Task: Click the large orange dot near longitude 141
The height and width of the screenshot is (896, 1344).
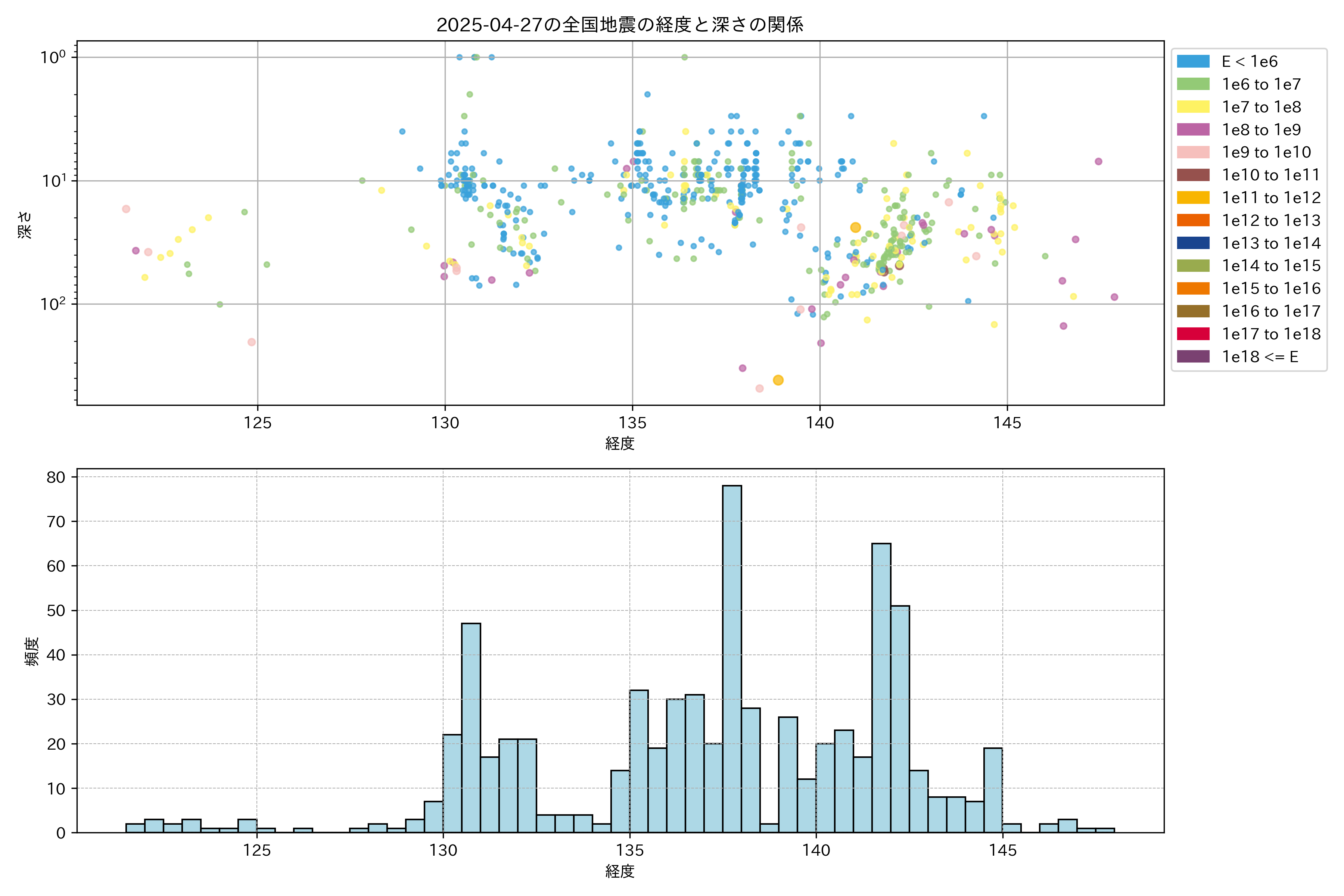Action: pos(855,227)
